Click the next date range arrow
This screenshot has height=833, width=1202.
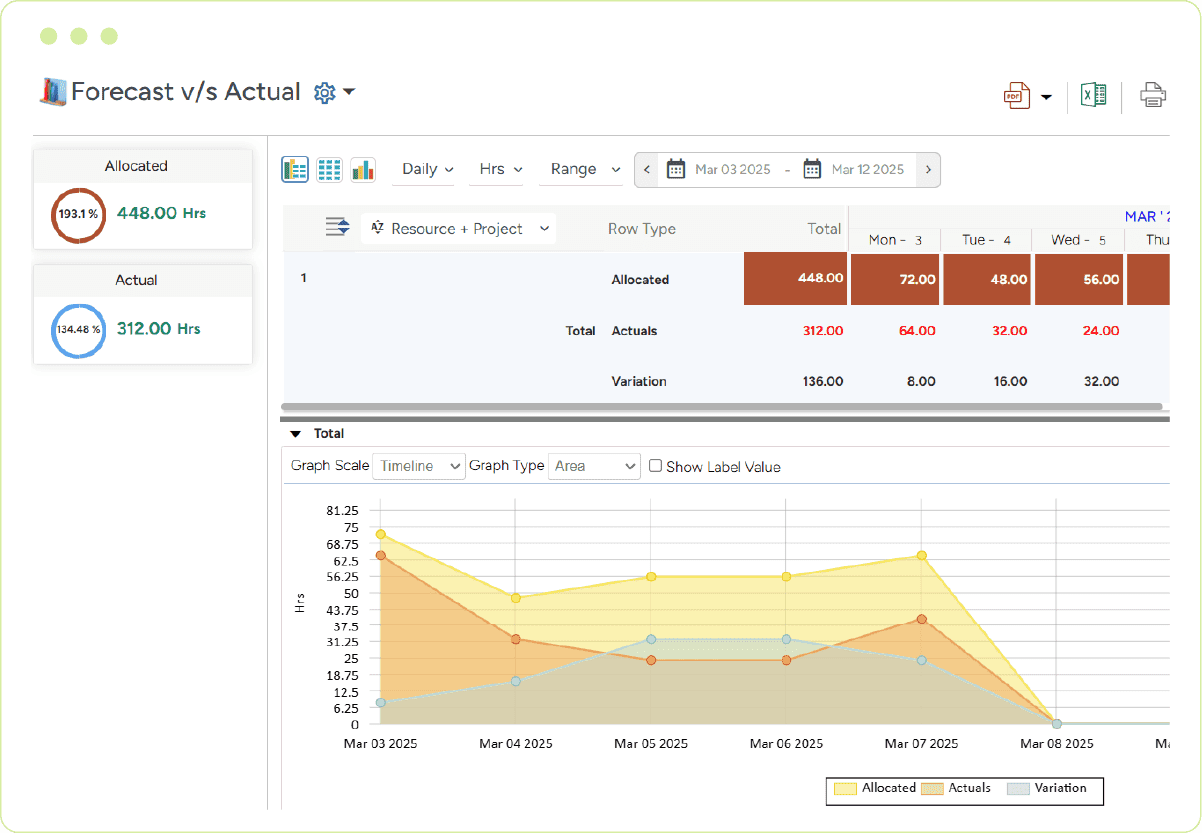pos(928,169)
